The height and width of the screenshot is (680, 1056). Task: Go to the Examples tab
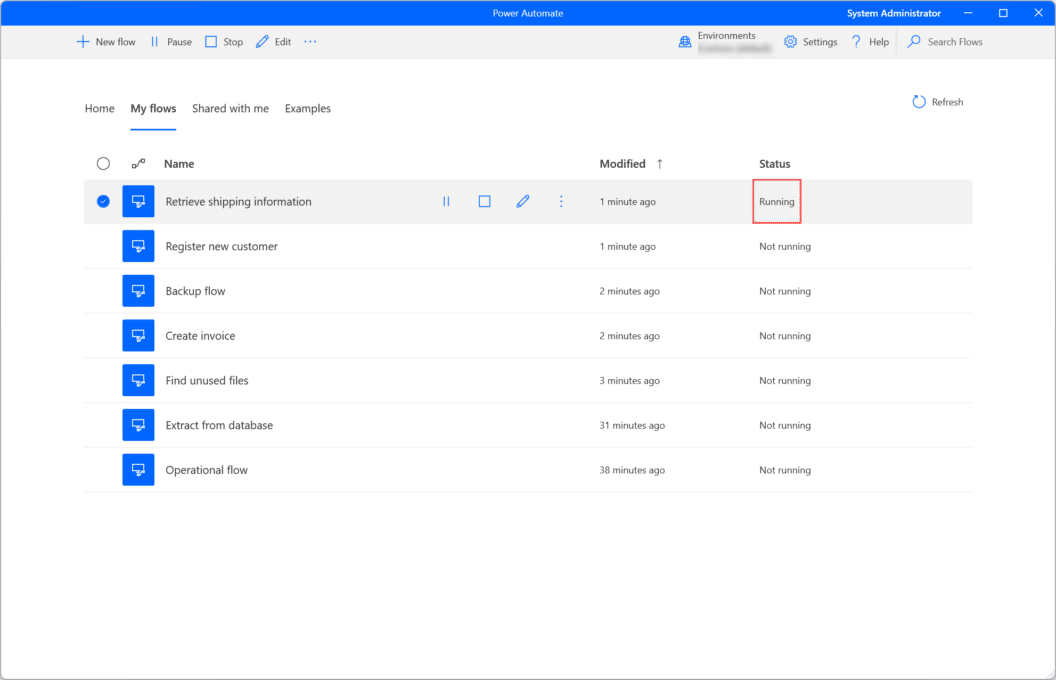point(308,108)
